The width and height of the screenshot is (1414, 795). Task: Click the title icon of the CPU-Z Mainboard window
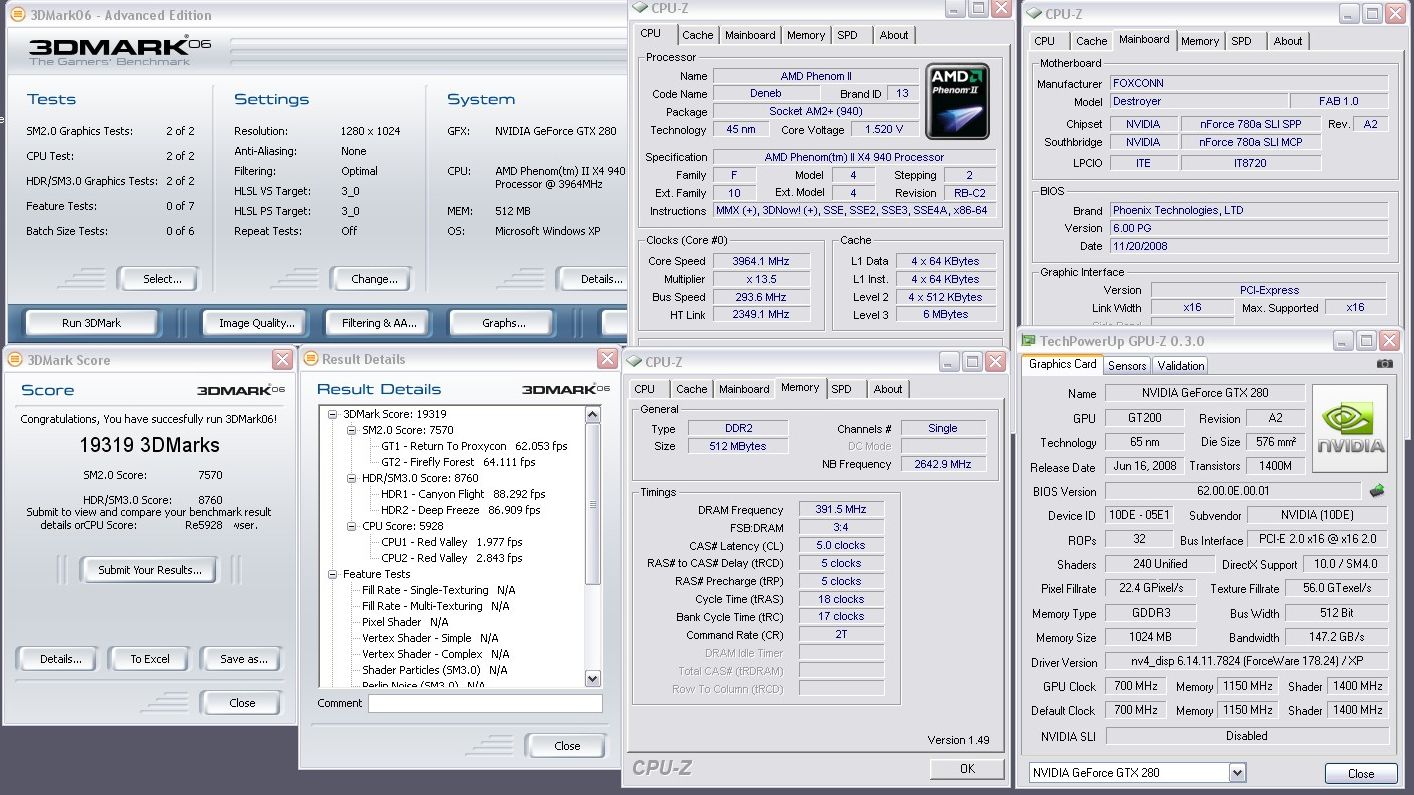pos(1033,14)
